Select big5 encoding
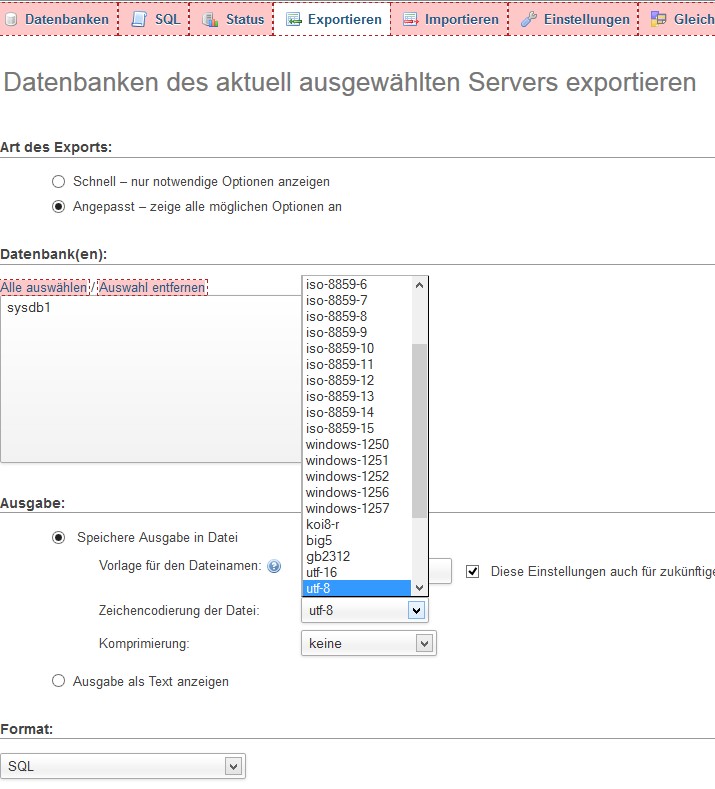 click(357, 541)
